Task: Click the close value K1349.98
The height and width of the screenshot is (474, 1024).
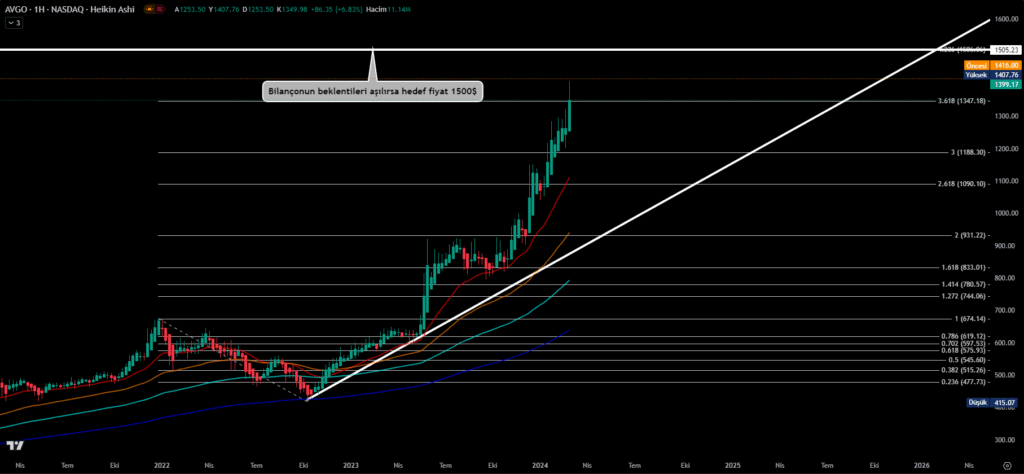Action: [x=294, y=10]
